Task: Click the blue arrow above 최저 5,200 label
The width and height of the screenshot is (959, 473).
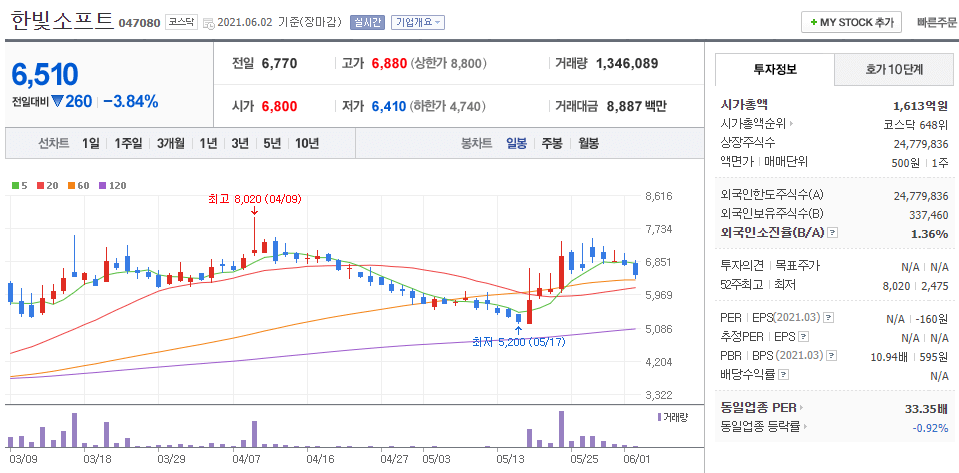Action: tap(519, 330)
